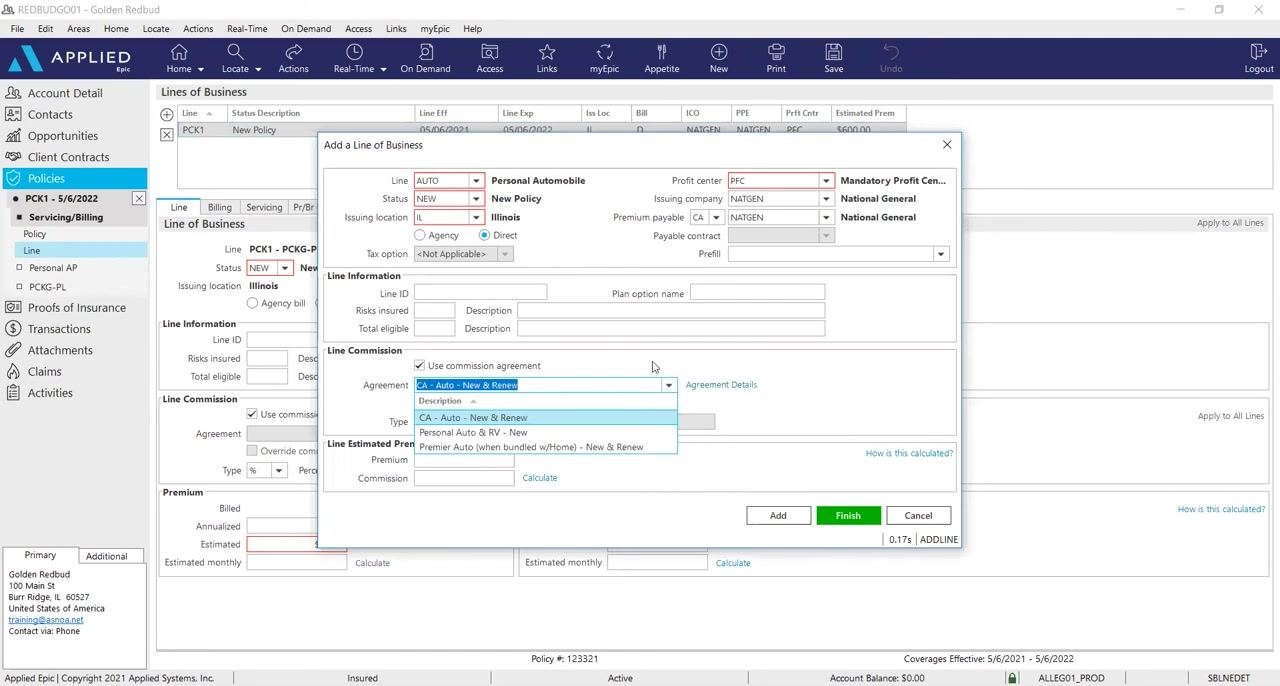
Task: Switch to the Billing tab
Action: pyautogui.click(x=220, y=207)
